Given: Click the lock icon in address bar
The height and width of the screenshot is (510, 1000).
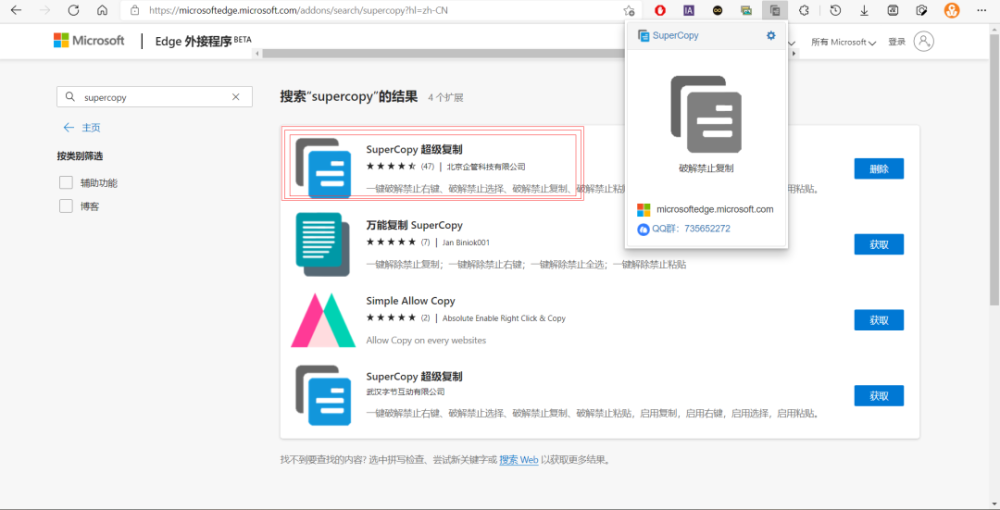Looking at the screenshot, I should (134, 10).
